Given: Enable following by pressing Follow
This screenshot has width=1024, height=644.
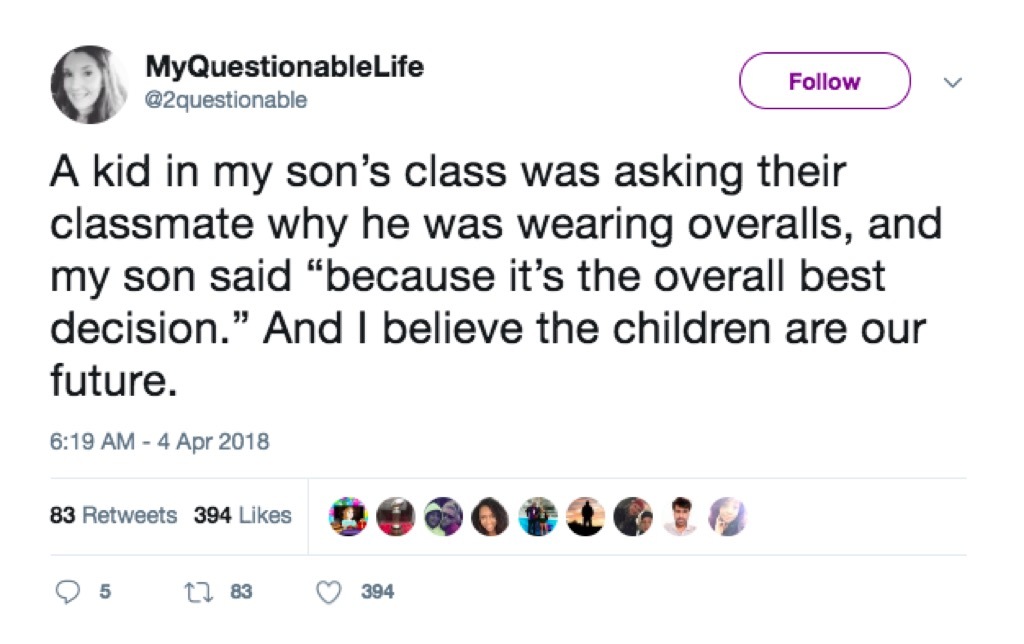Looking at the screenshot, I should (x=823, y=81).
